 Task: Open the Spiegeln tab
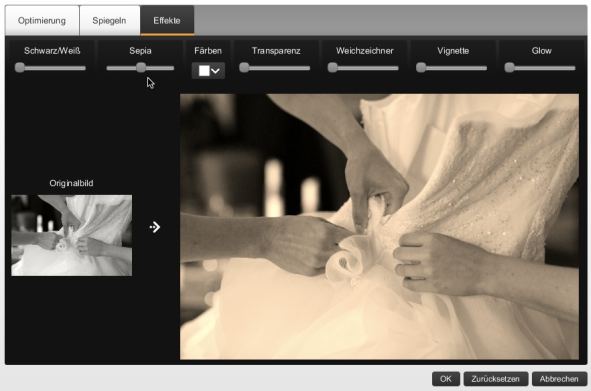(109, 20)
